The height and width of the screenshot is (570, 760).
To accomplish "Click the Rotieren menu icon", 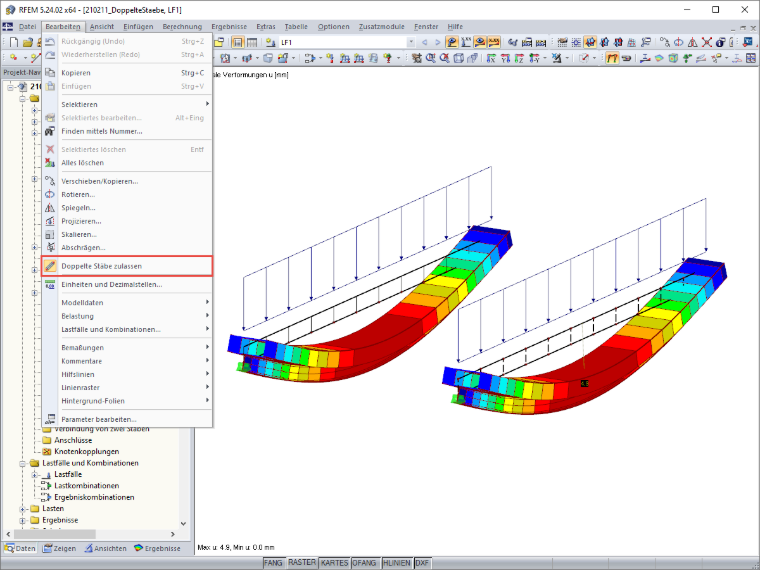I will click(50, 194).
